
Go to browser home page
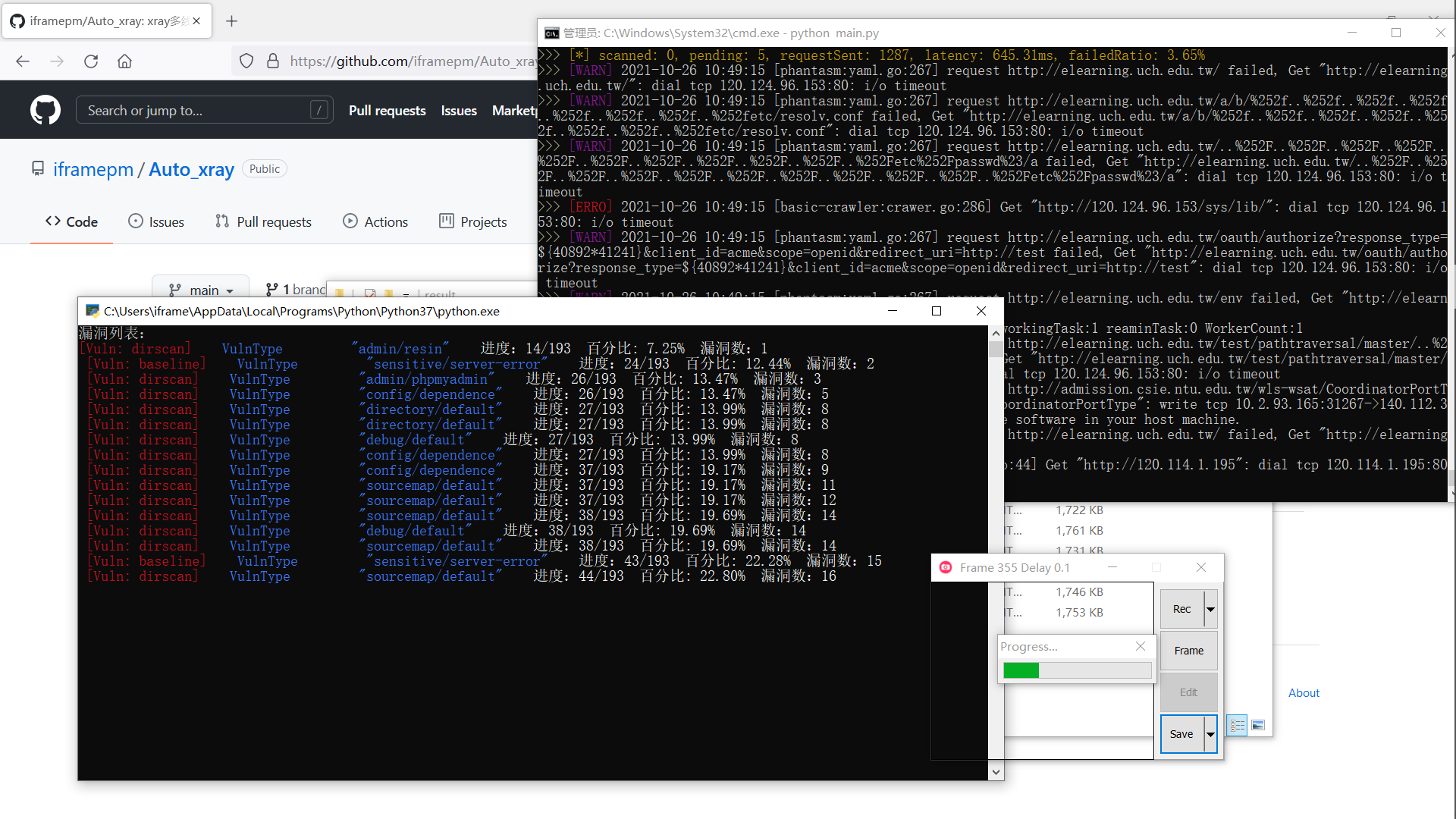click(124, 61)
